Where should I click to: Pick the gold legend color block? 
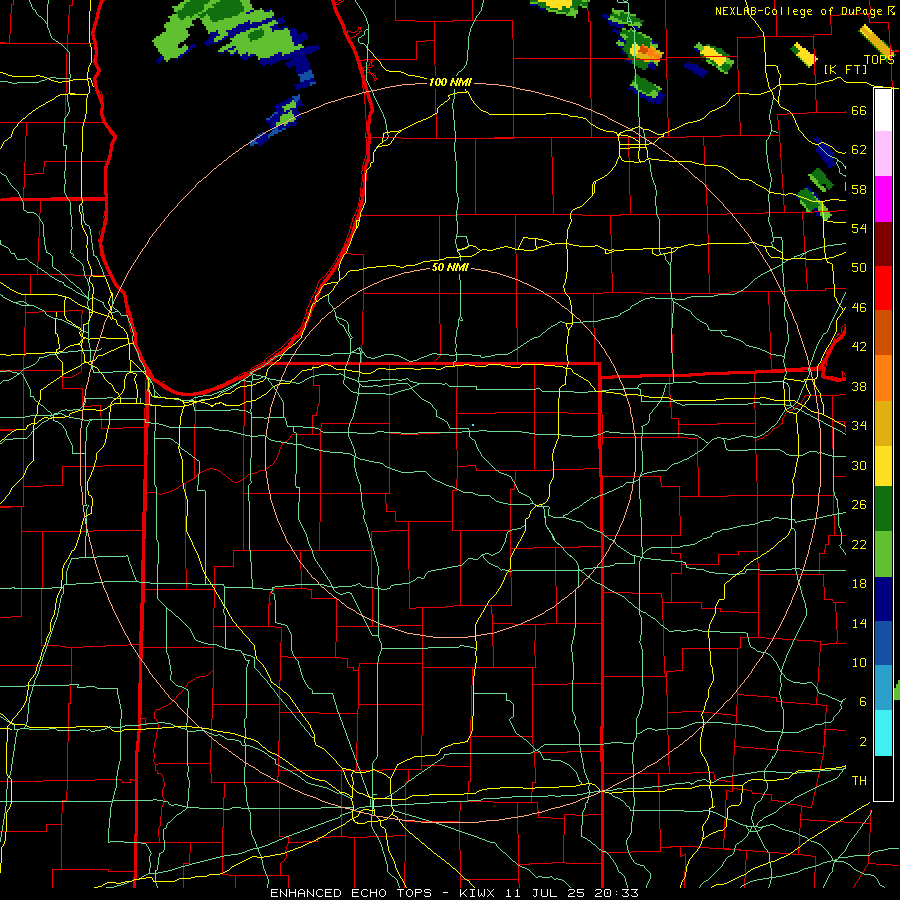(x=883, y=423)
